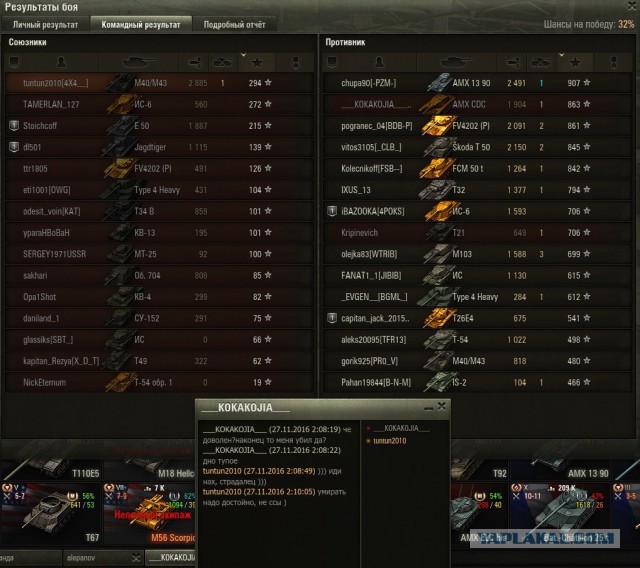This screenshot has height=568, width=640.
Task: Sort allies by experience star icon
Action: pyautogui.click(x=257, y=62)
